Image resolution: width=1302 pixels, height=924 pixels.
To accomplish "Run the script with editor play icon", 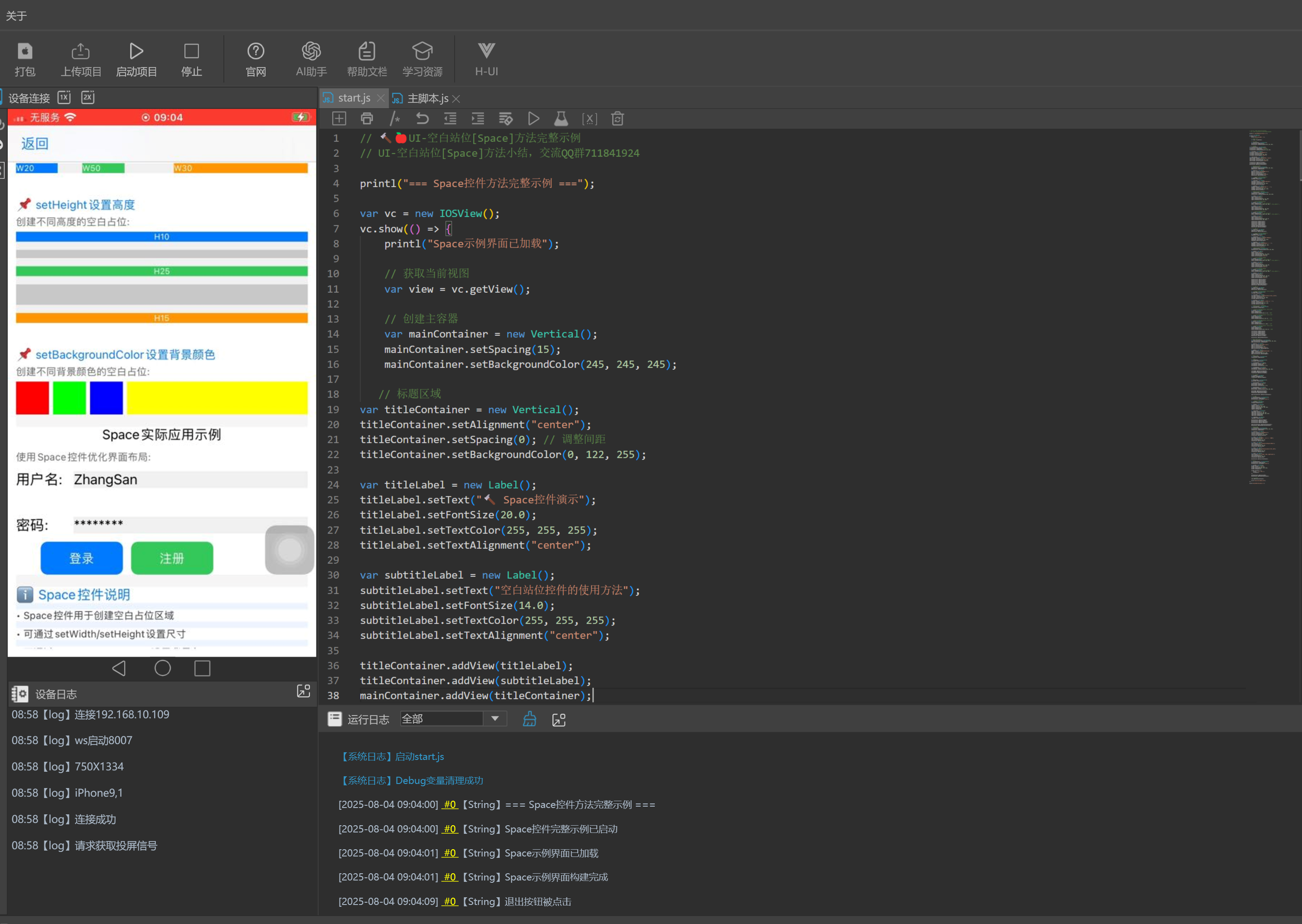I will pyautogui.click(x=533, y=118).
